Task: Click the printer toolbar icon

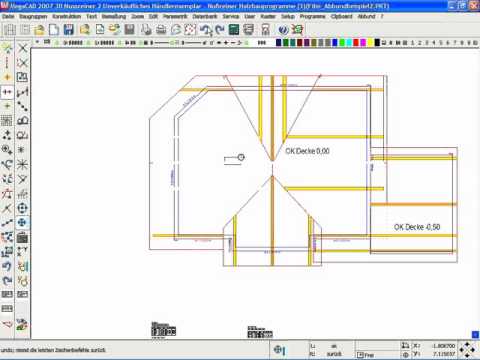Action: [161, 30]
